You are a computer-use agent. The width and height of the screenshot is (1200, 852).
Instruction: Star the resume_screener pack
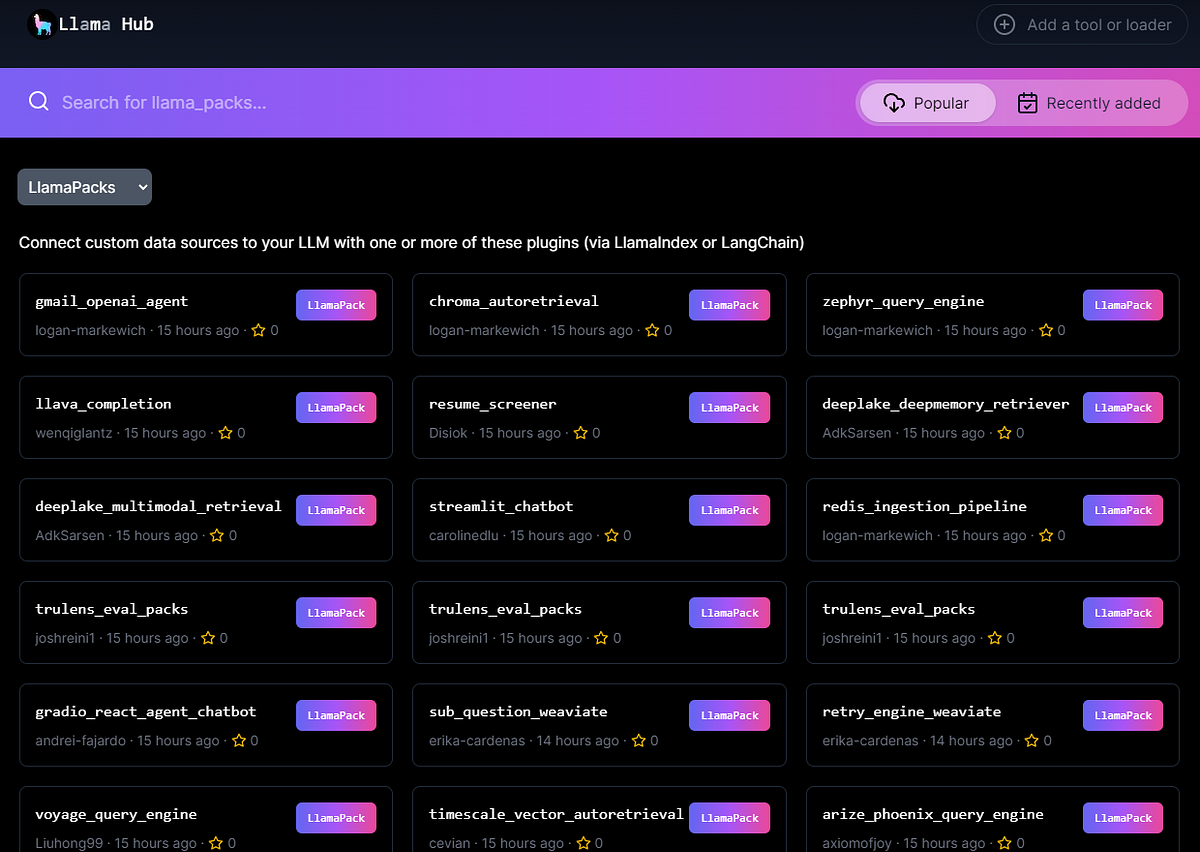(x=579, y=432)
